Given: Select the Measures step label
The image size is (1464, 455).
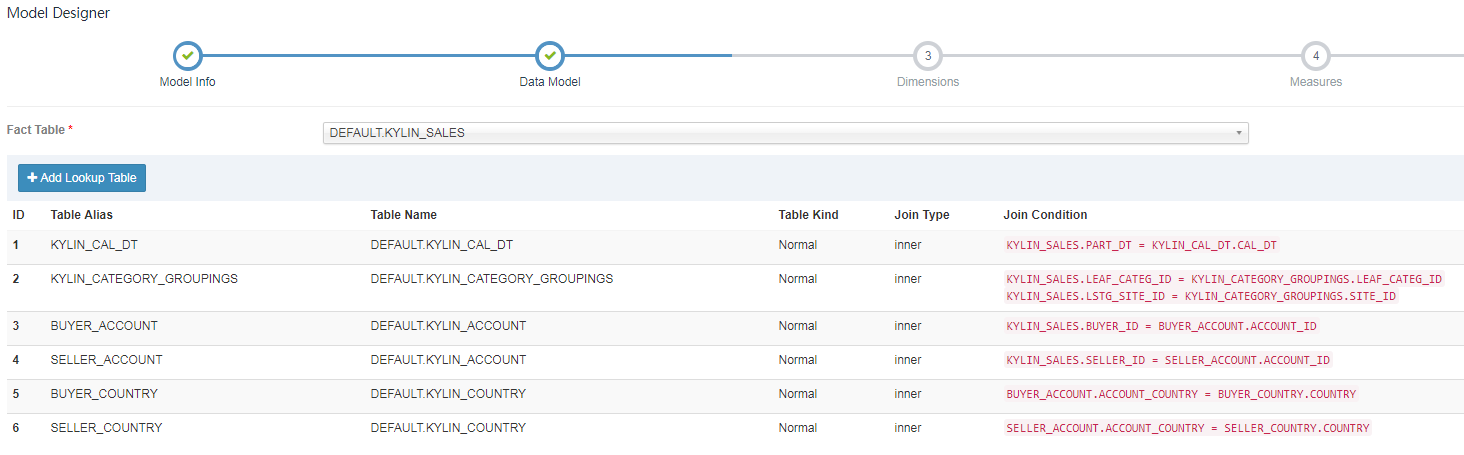Looking at the screenshot, I should (1316, 82).
